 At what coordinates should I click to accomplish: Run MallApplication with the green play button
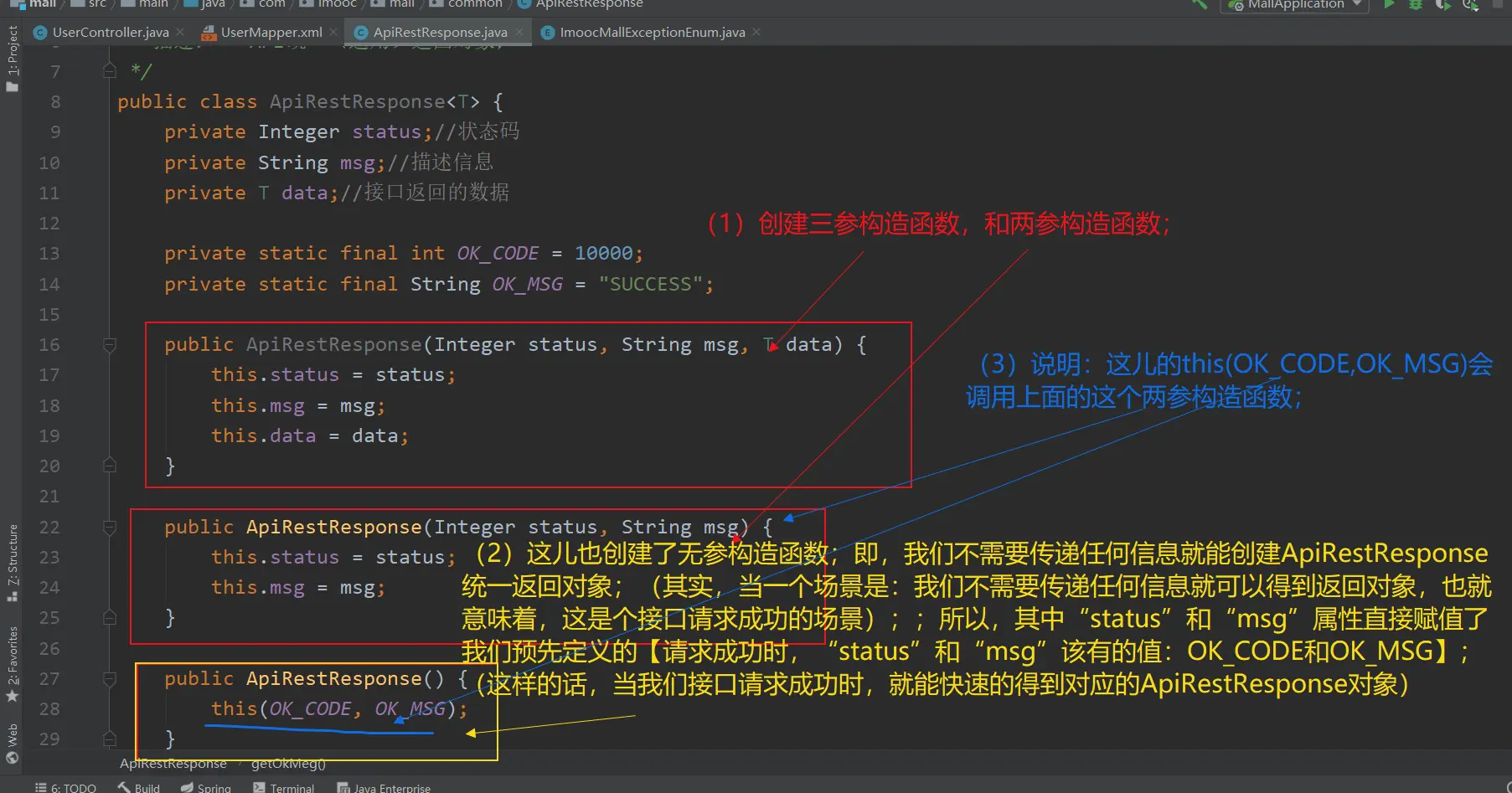(x=1390, y=4)
